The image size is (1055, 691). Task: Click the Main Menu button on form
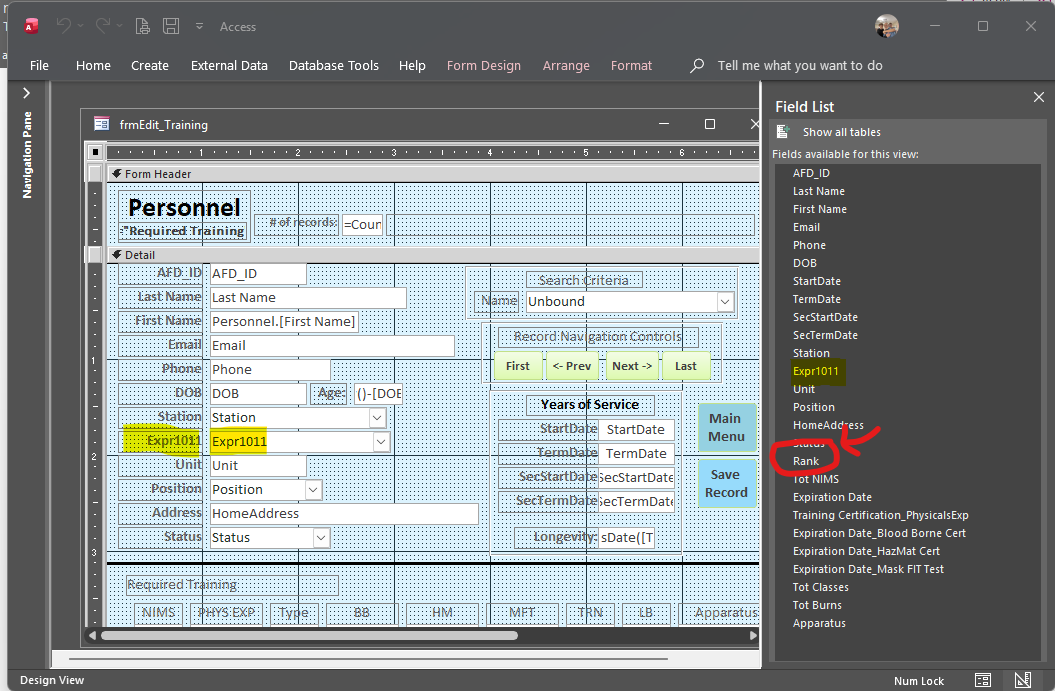coord(726,427)
